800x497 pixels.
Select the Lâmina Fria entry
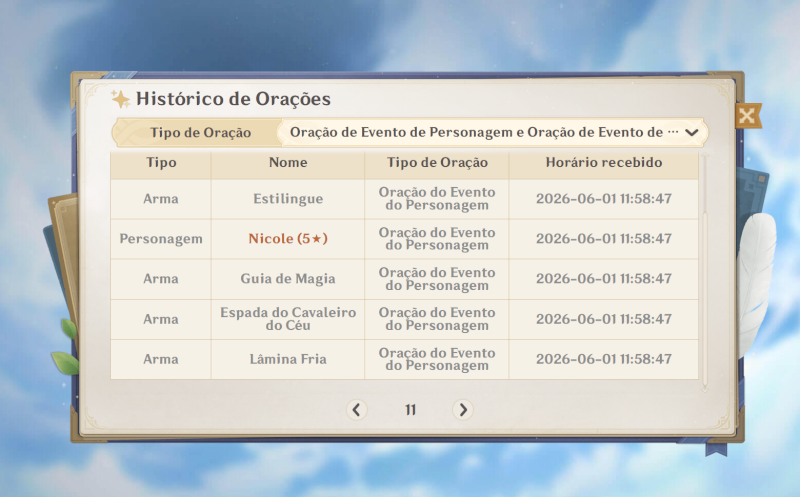(288, 359)
